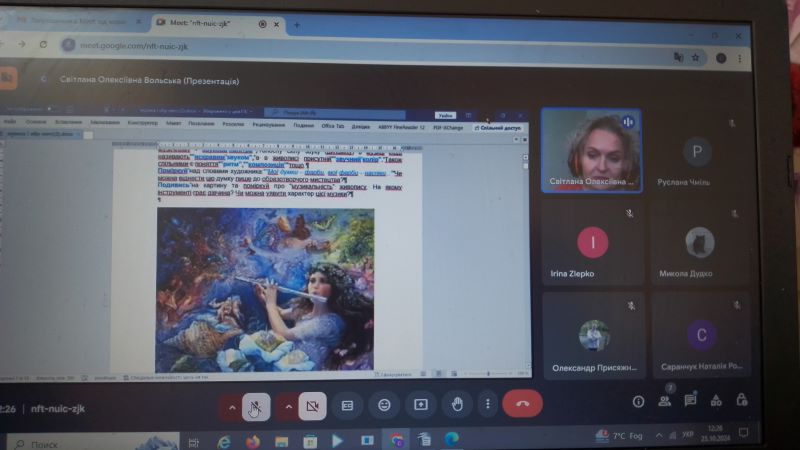The image size is (800, 450).
Task: Switch to Chrome on the taskbar
Action: coord(396,439)
